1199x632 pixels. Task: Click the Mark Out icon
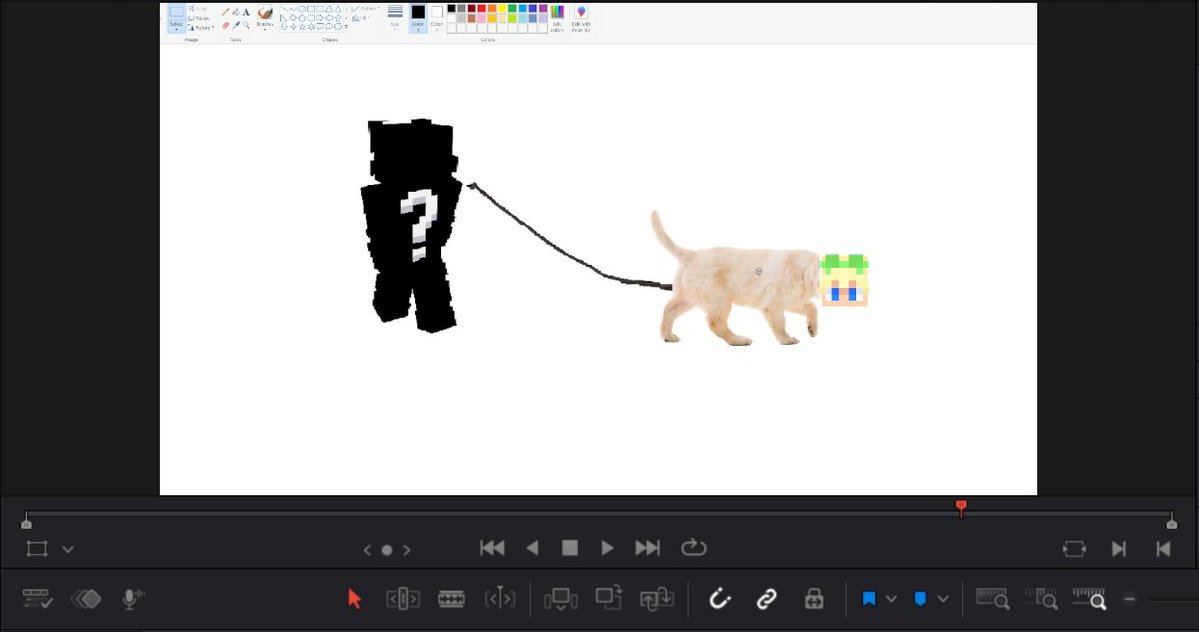(1163, 549)
